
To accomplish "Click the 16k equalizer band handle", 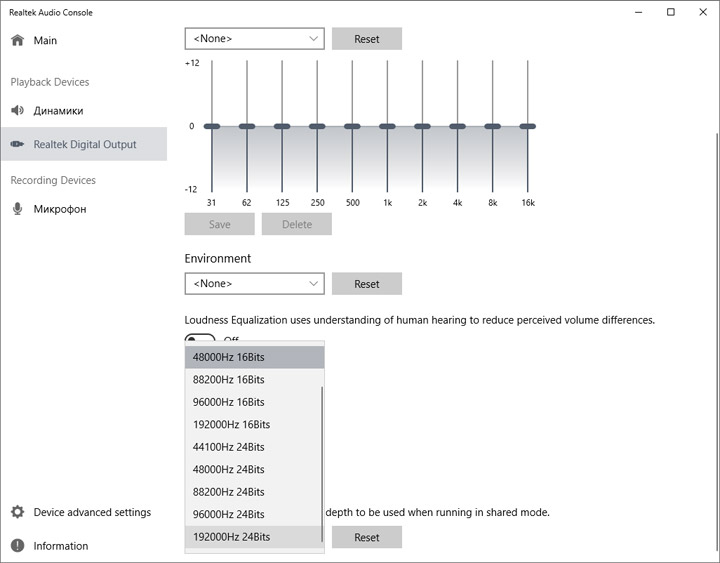I will (527, 126).
